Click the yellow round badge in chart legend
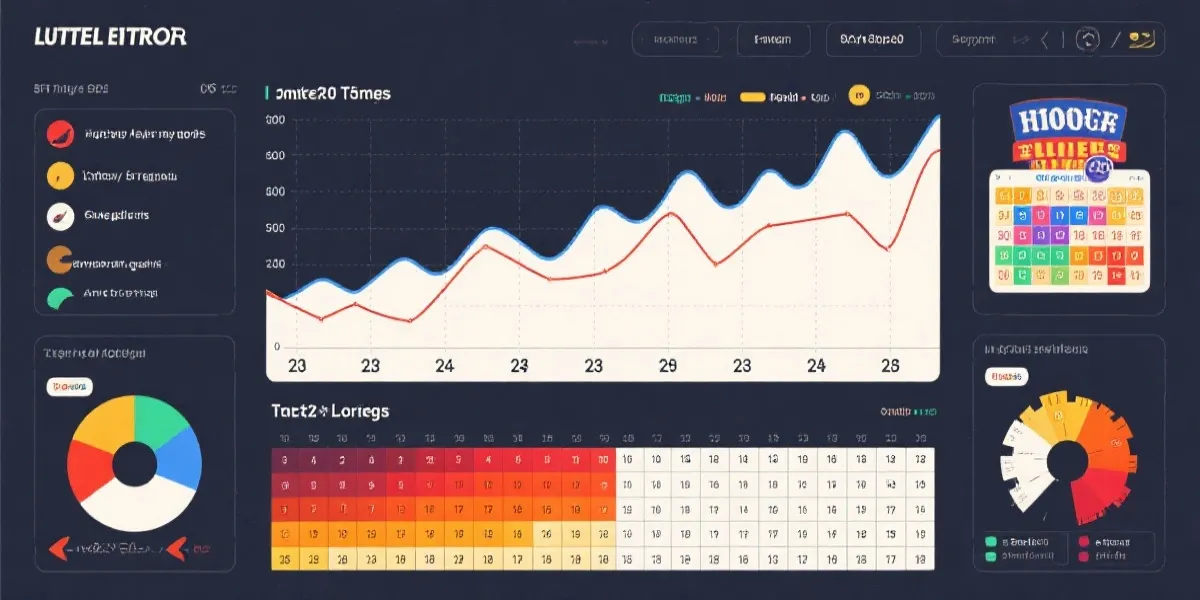 [857, 96]
